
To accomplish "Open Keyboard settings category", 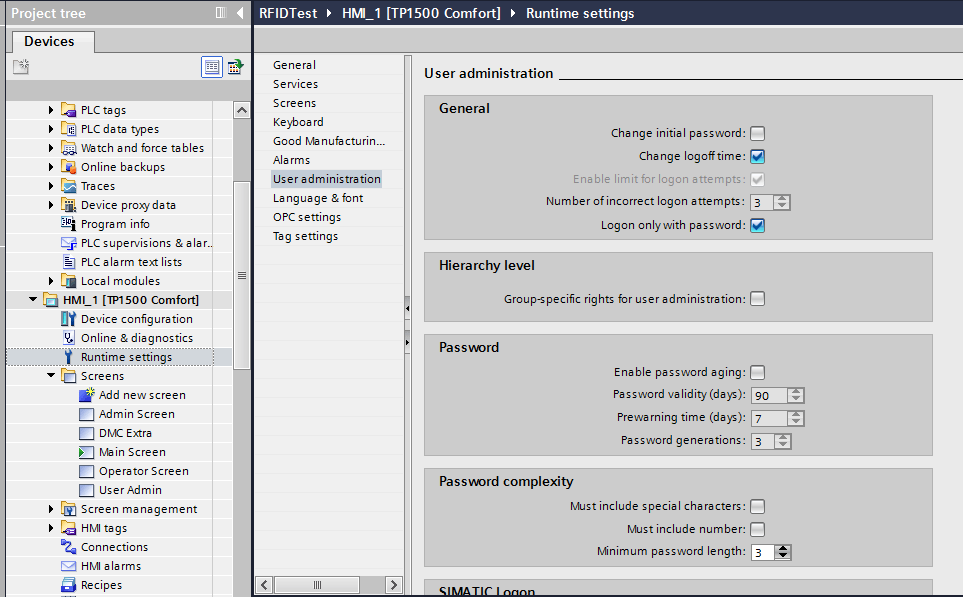I will [x=298, y=122].
